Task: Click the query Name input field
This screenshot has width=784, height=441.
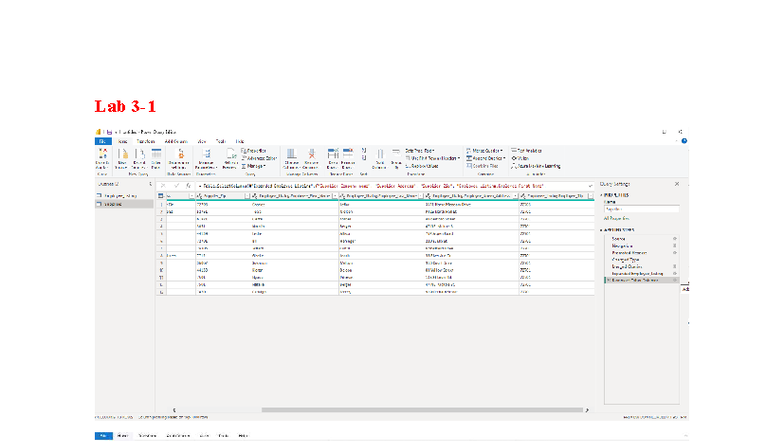Action: [642, 209]
